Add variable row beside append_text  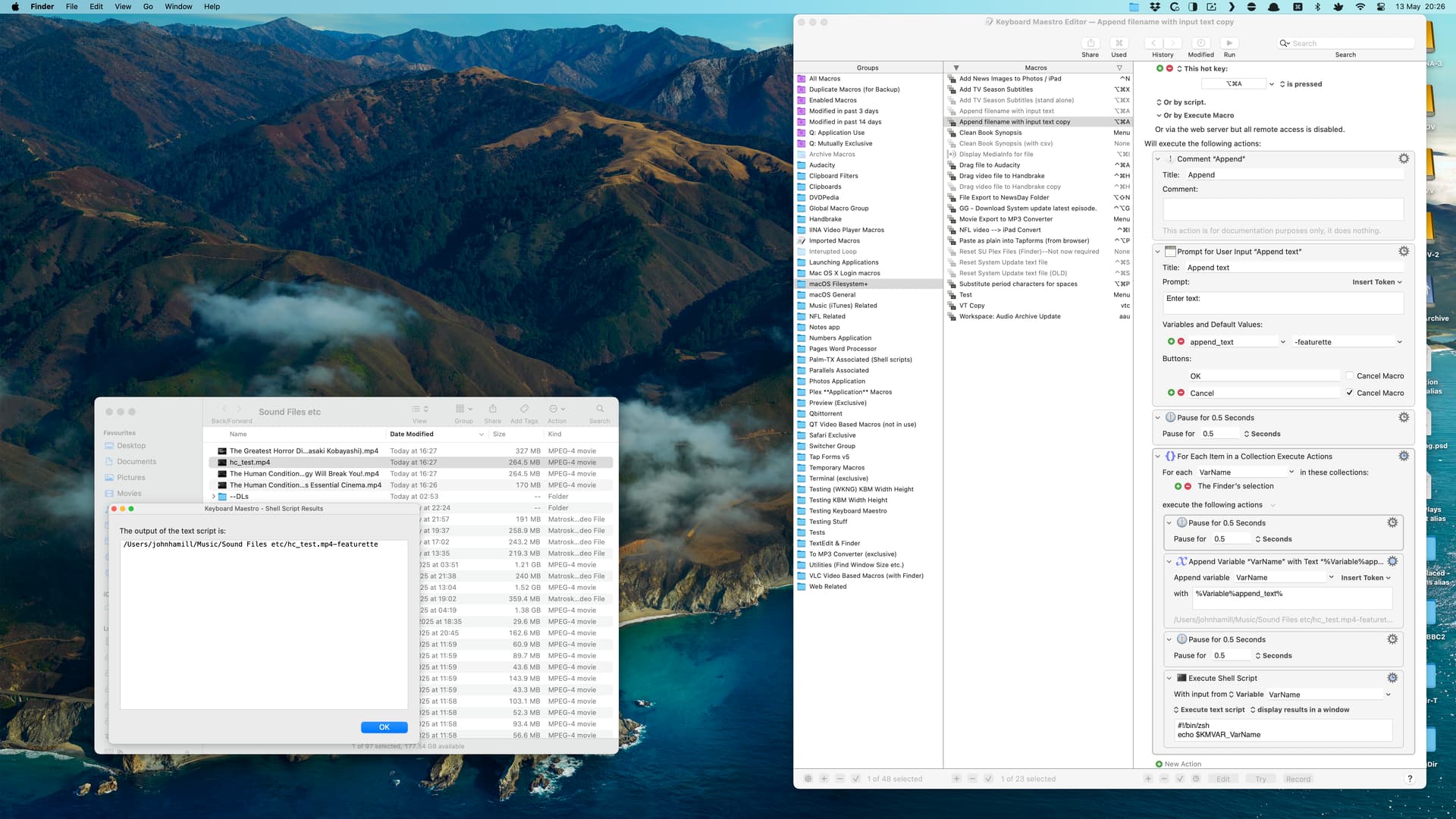click(1171, 341)
